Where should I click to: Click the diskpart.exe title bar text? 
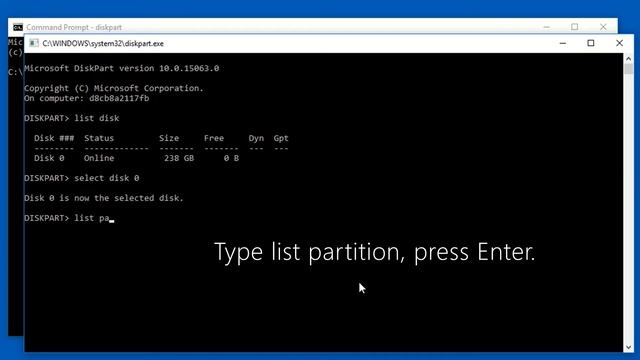(x=103, y=44)
